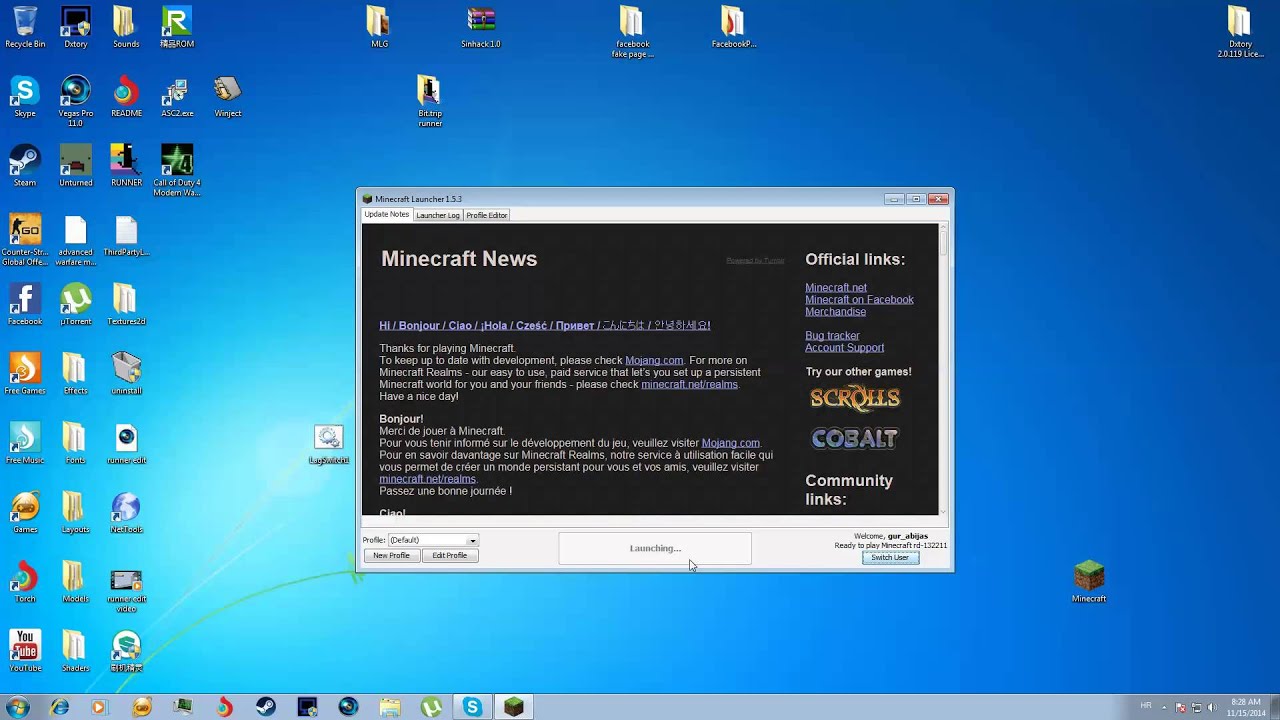Select the Unturned desktop icon

click(x=75, y=166)
